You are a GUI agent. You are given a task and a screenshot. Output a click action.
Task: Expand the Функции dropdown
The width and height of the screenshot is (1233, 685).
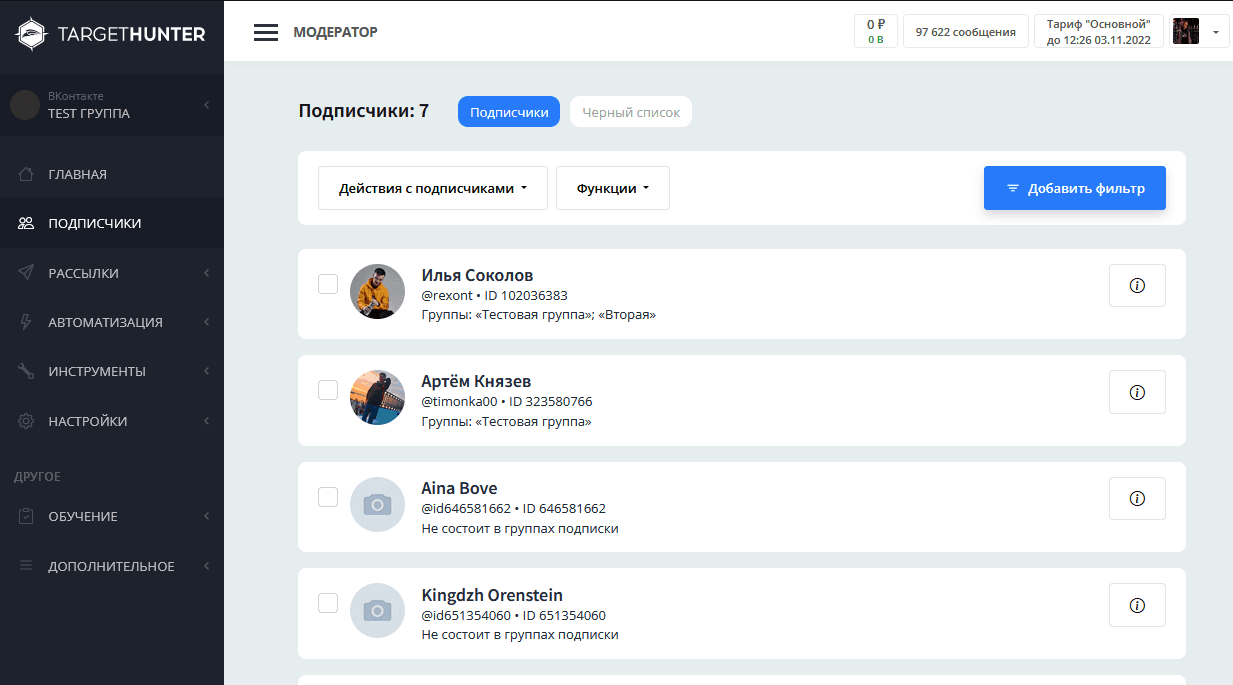pyautogui.click(x=612, y=188)
